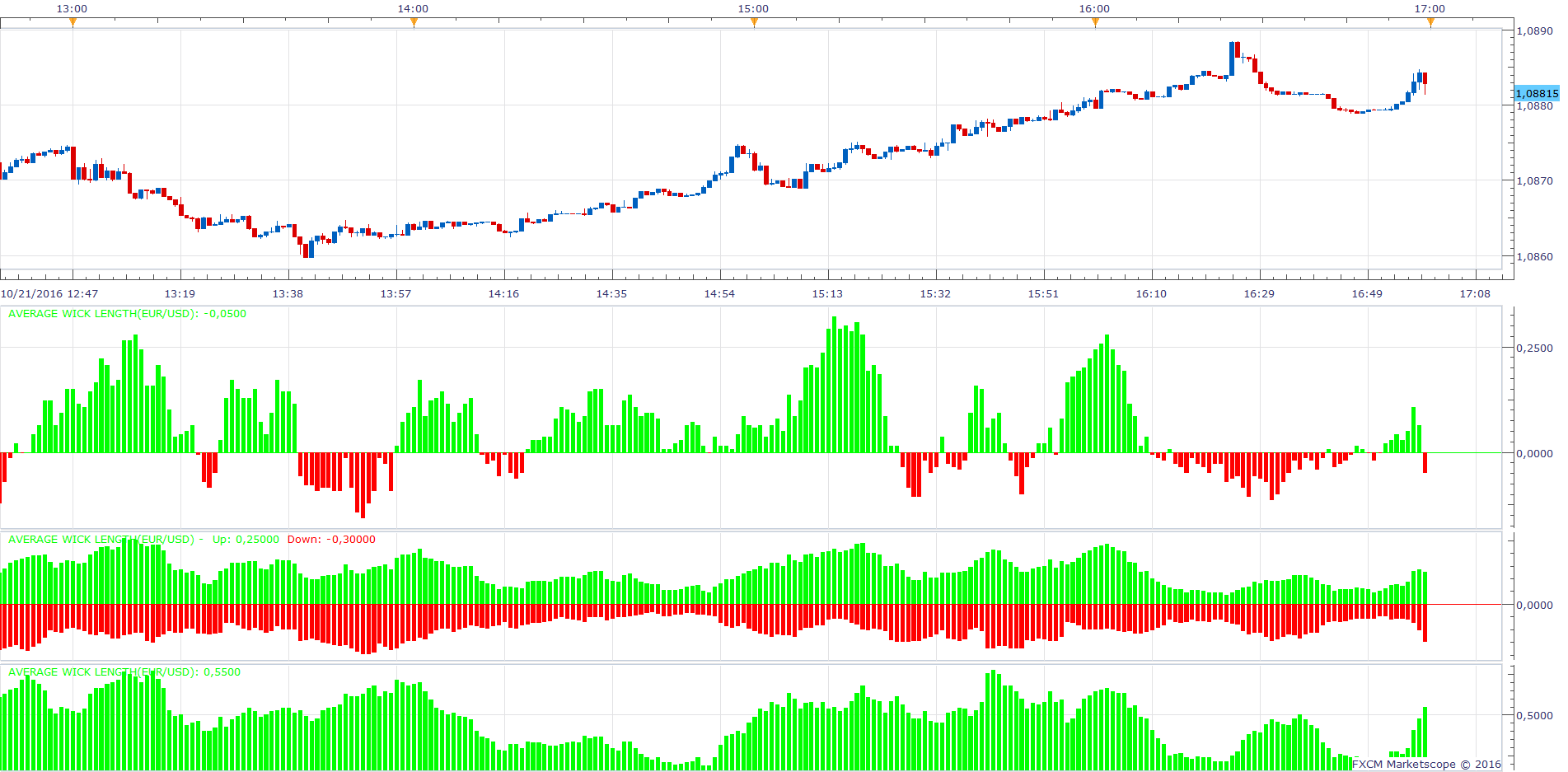This screenshot has width=1568, height=772.
Task: Select the Average Wick Length -0,0500 indicator label
Action: 127,314
